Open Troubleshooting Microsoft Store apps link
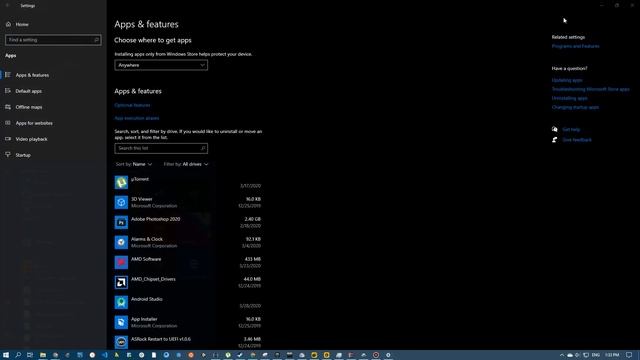The height and width of the screenshot is (360, 640). (591, 89)
